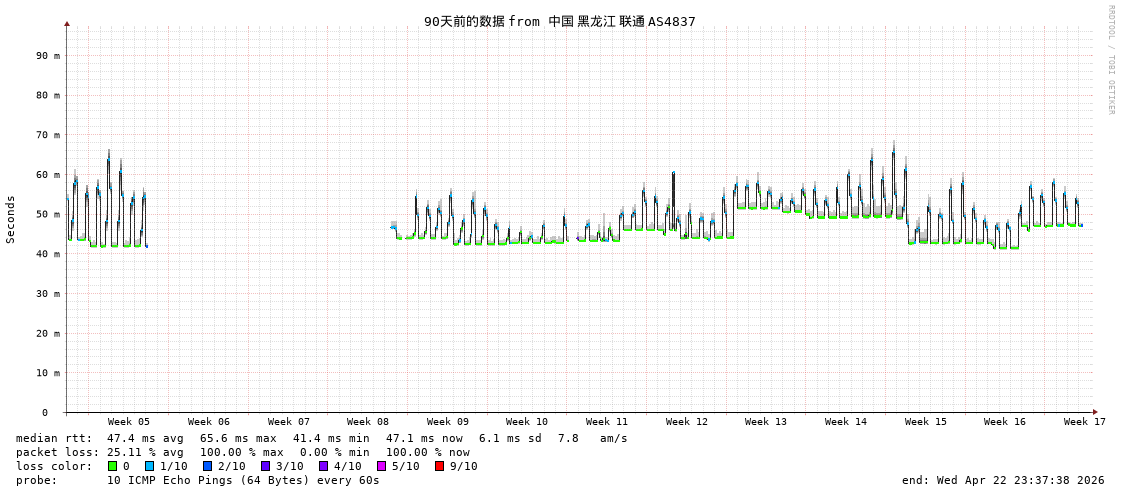Image resolution: width=1121 pixels, height=494 pixels.
Task: Click the packet loss statistics line
Action: pyautogui.click(x=242, y=452)
